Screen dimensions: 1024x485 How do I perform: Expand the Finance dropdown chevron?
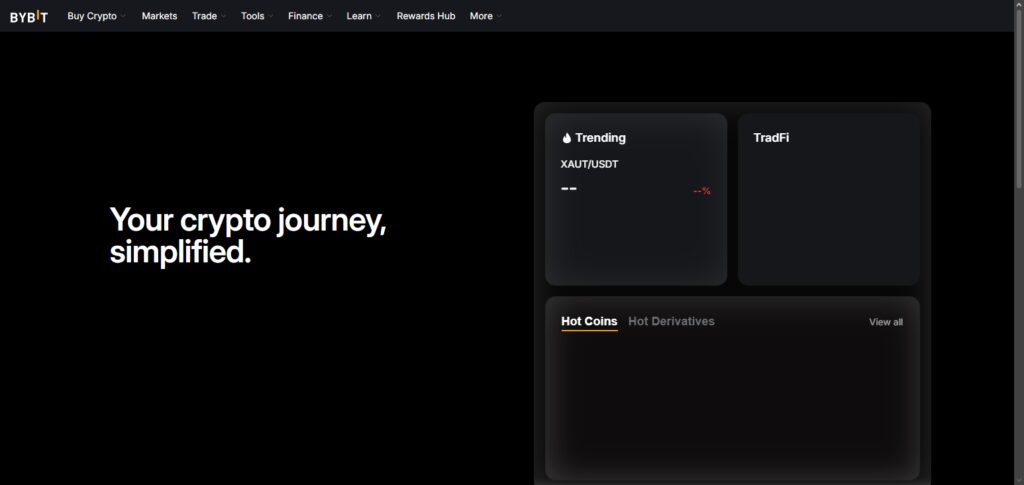[329, 16]
